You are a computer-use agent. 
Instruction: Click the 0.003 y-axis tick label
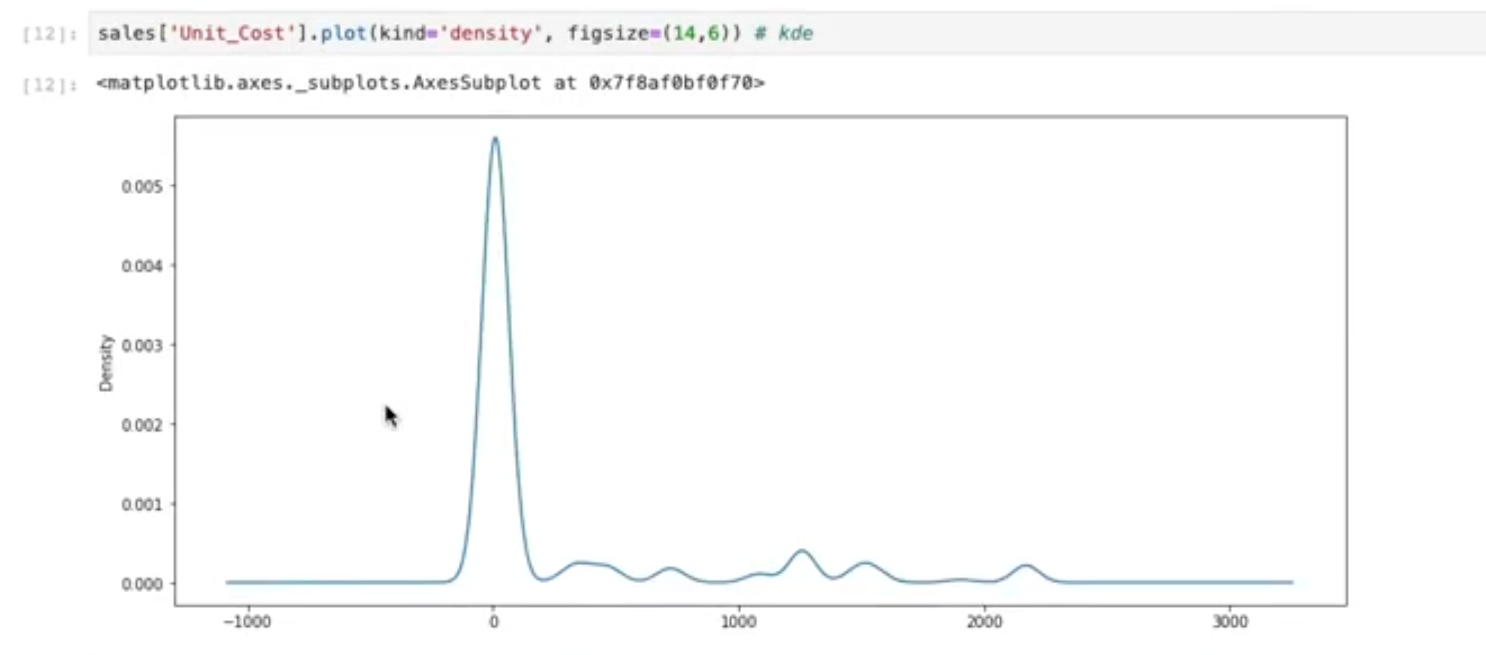click(142, 345)
